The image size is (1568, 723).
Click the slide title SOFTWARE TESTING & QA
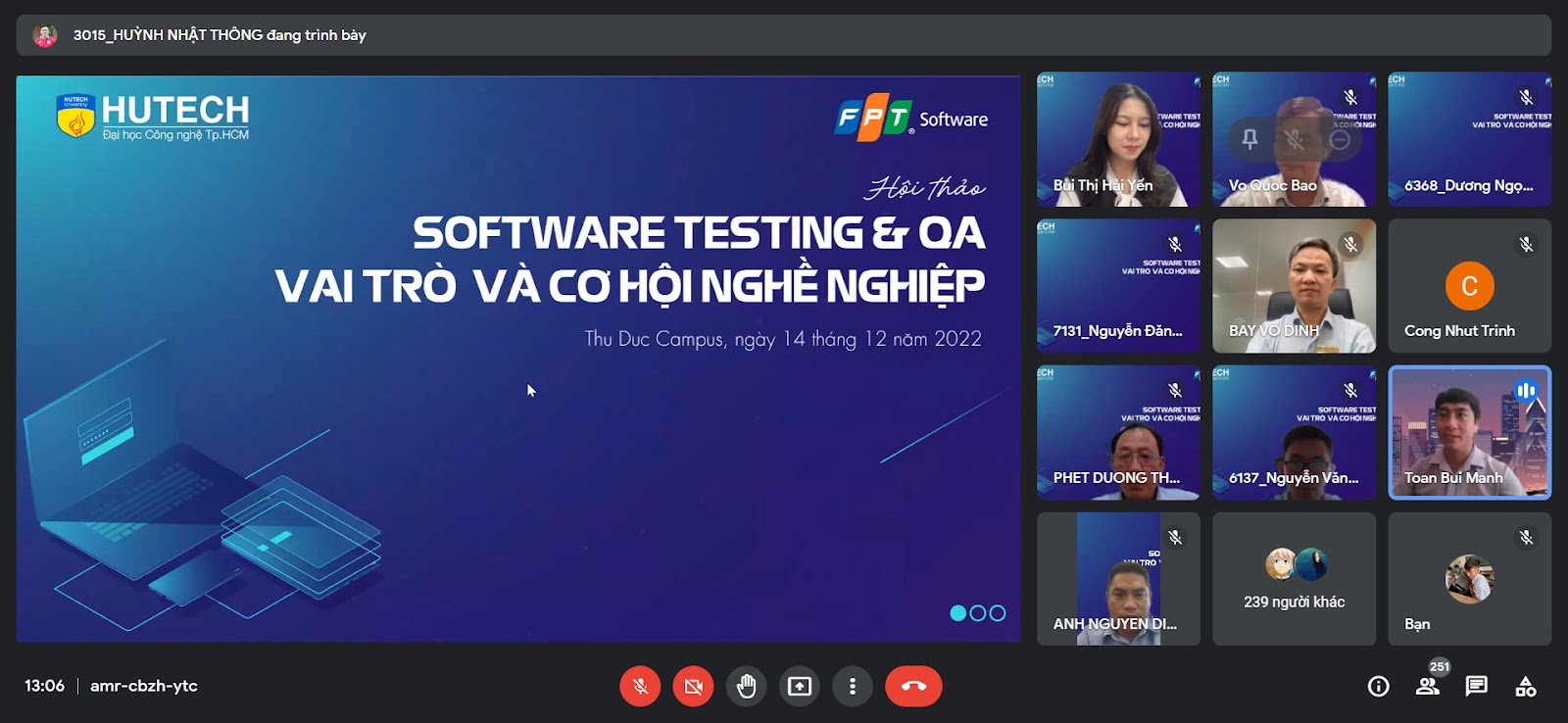[x=699, y=233]
